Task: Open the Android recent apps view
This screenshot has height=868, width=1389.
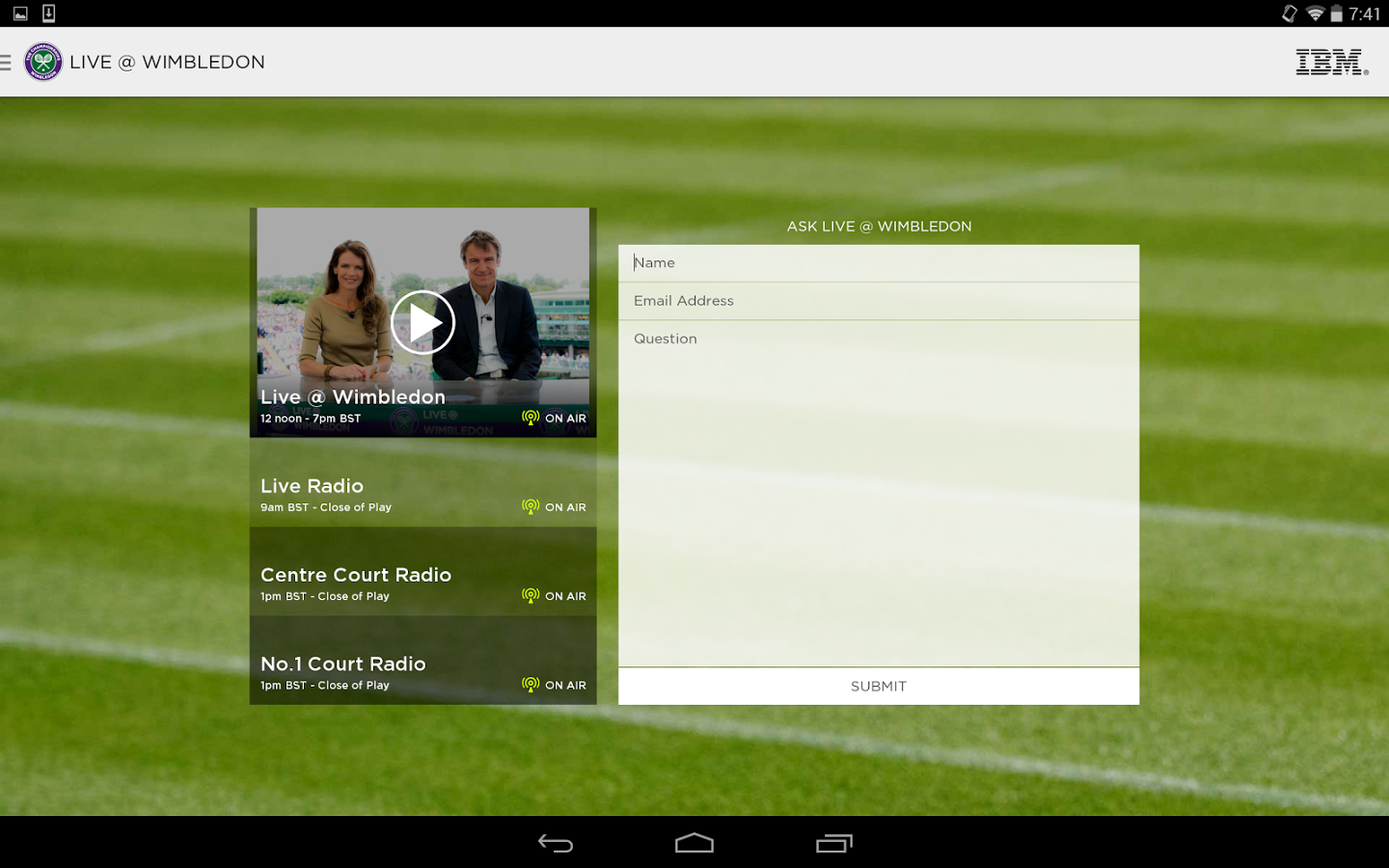Action: coord(834,844)
